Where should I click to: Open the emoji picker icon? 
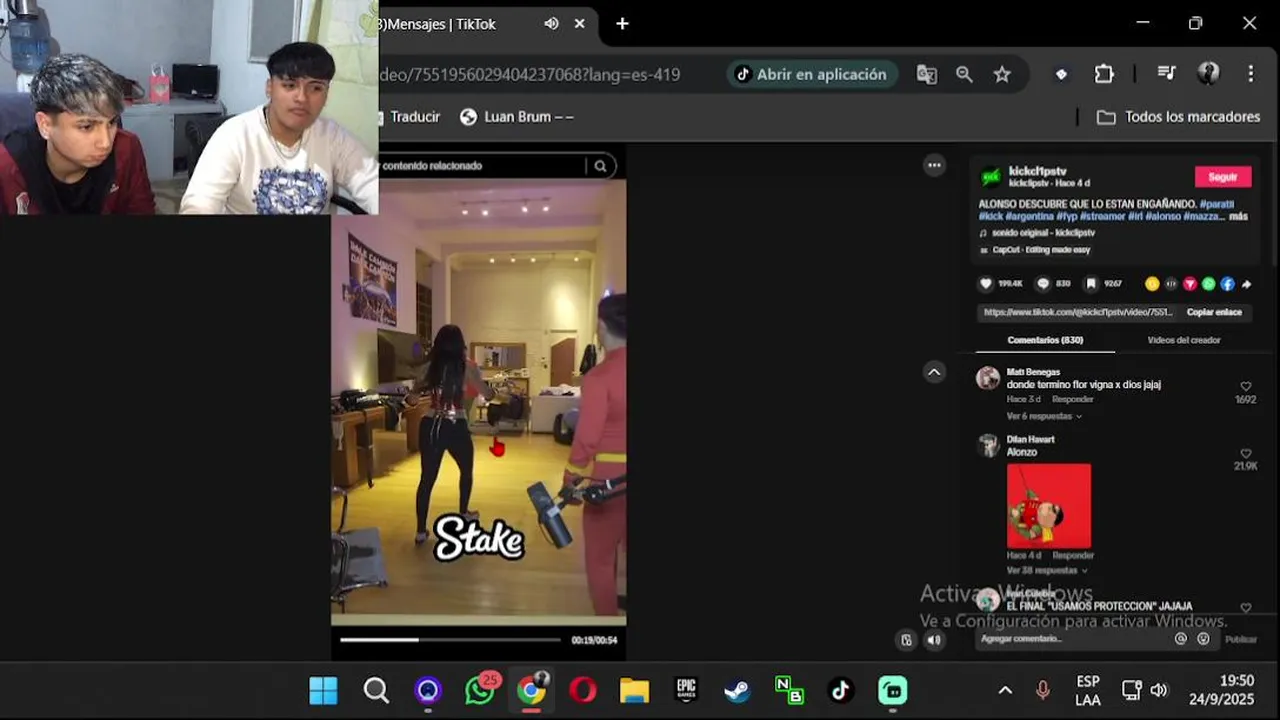[1203, 639]
